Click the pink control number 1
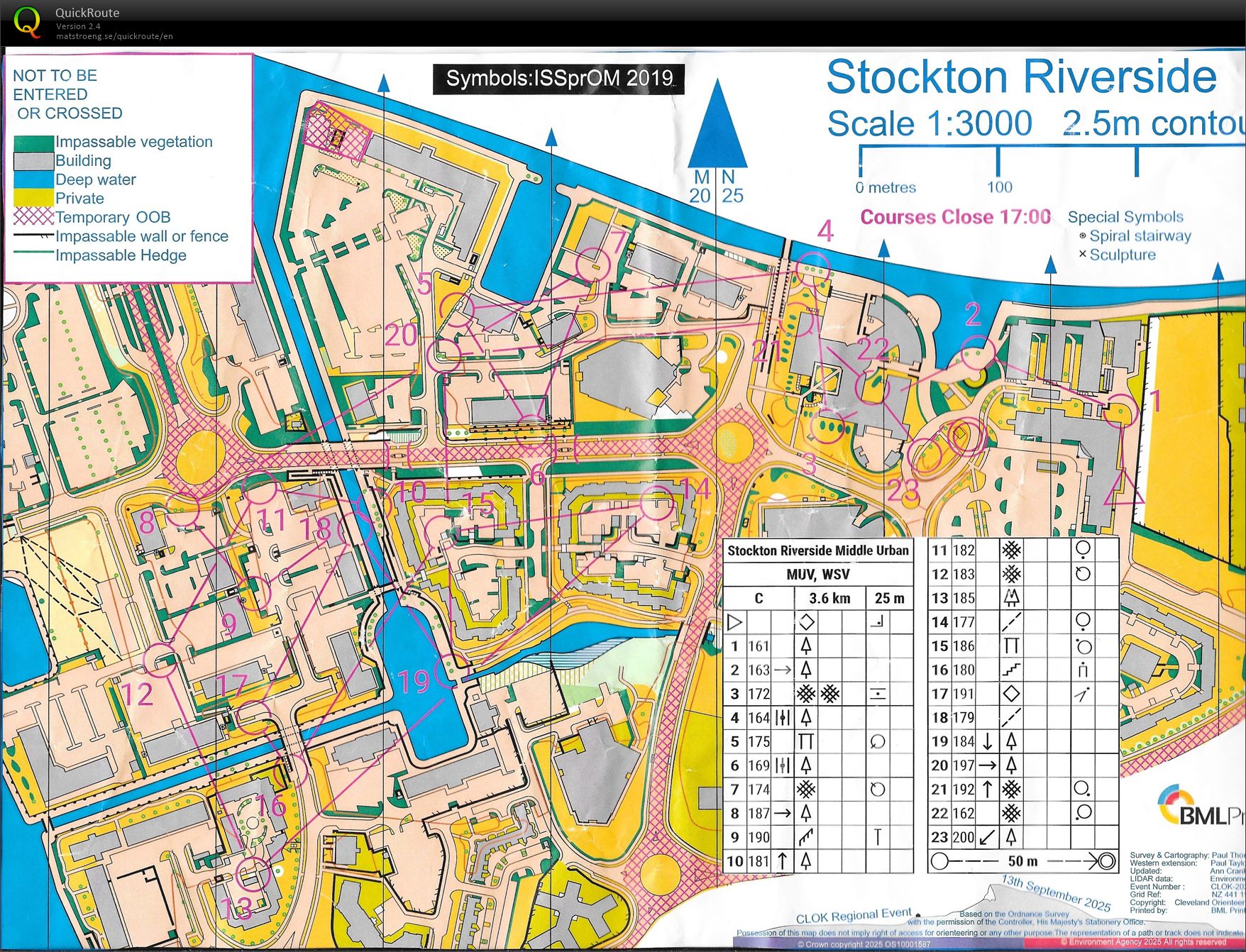The width and height of the screenshot is (1246, 952). coord(1155,402)
